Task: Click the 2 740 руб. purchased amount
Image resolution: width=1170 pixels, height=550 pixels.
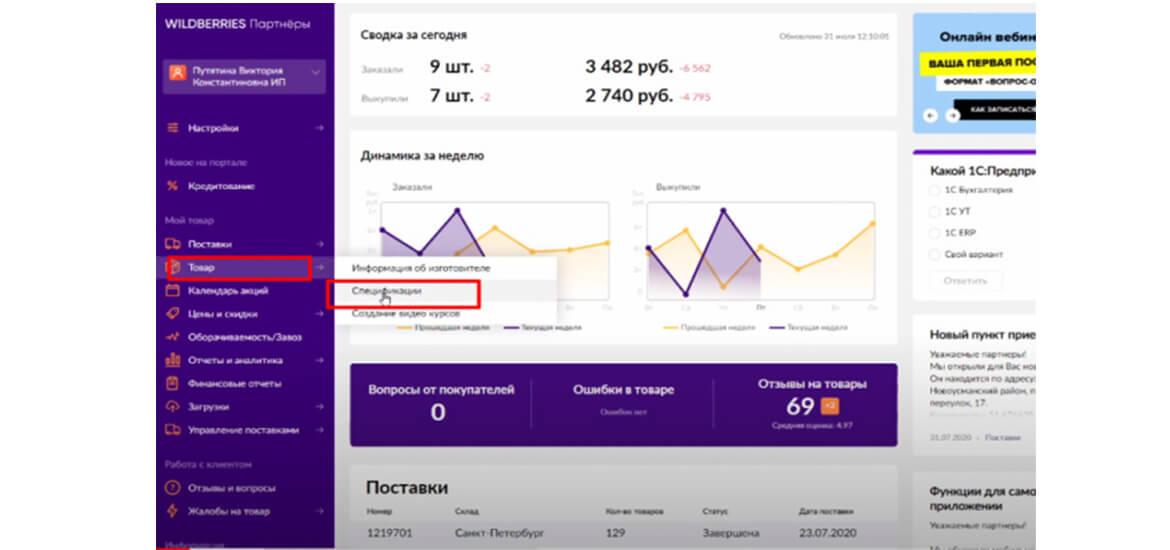Action: tap(629, 96)
